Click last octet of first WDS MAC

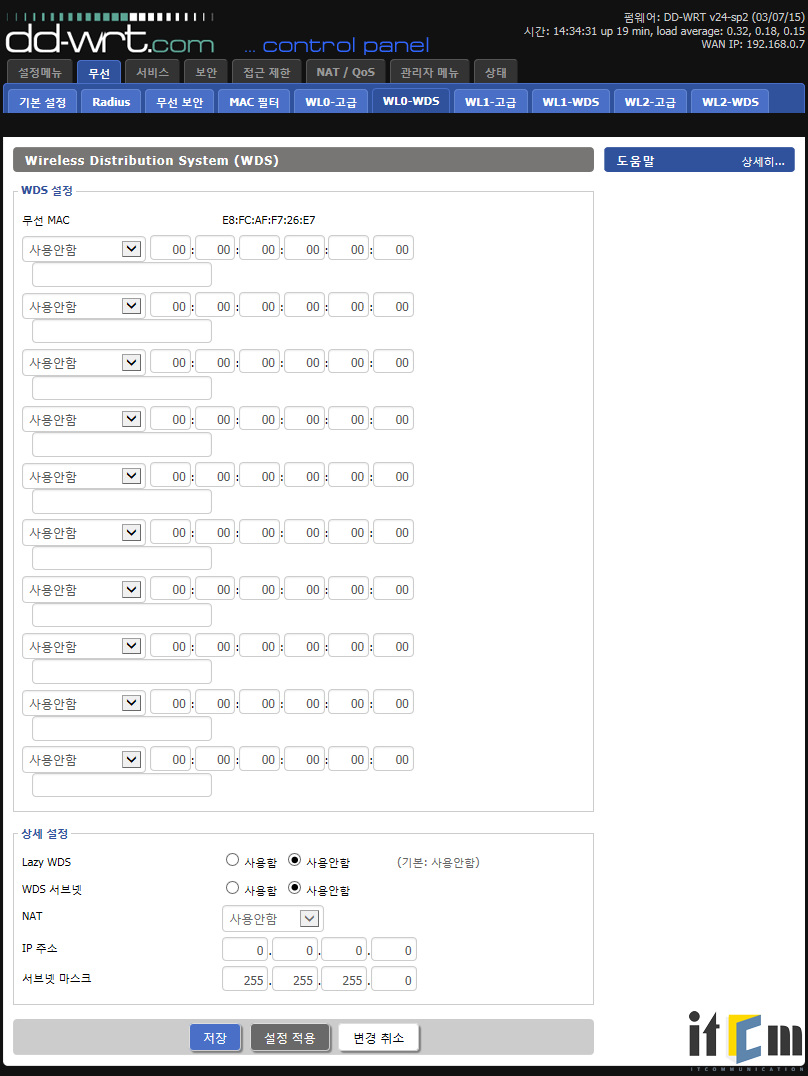[x=393, y=249]
